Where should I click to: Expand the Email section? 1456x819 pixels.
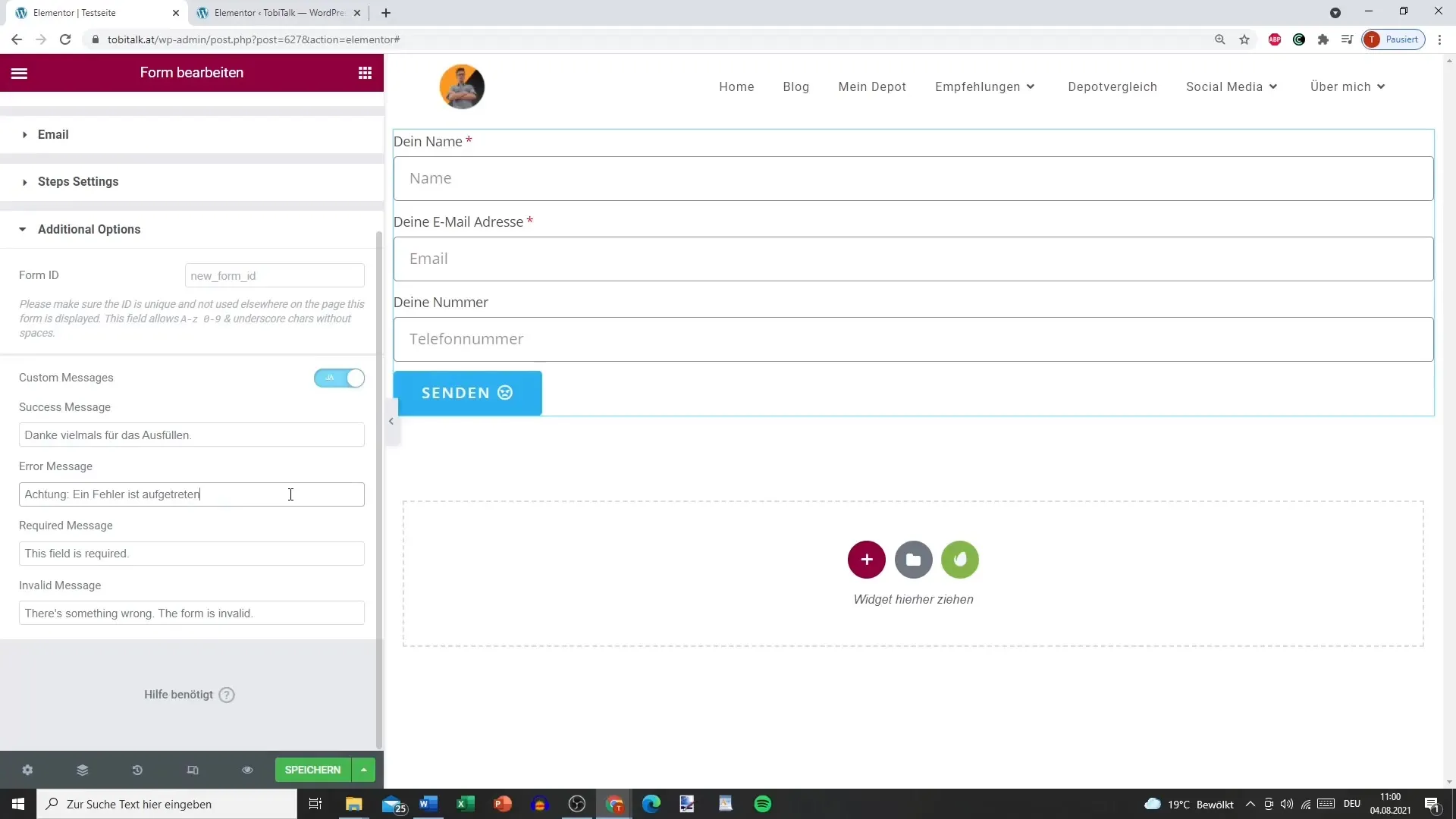(x=52, y=134)
